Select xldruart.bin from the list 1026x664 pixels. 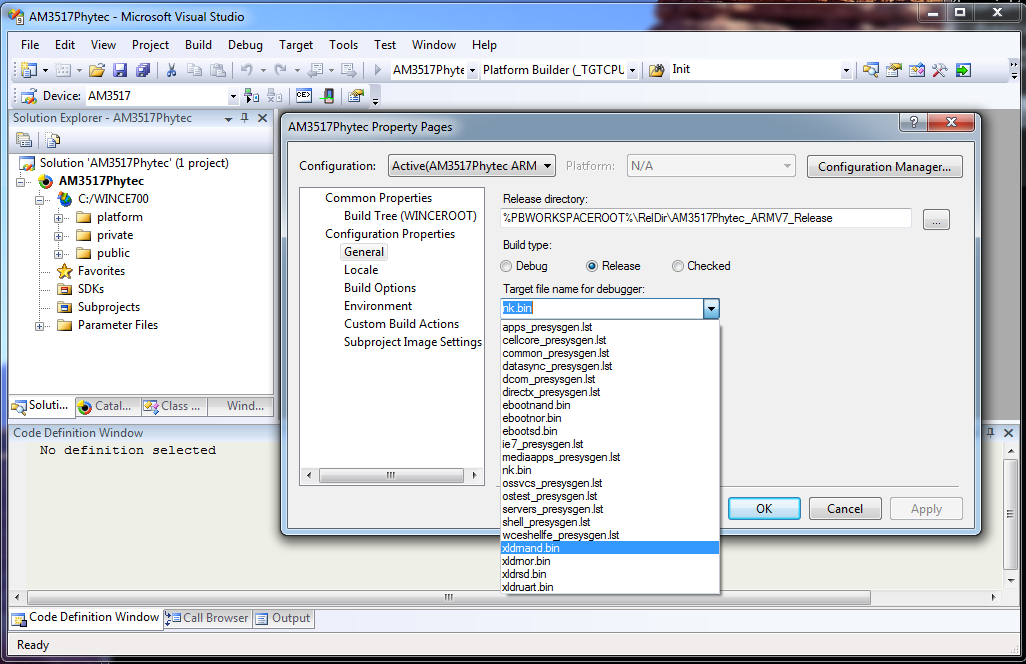(x=610, y=587)
